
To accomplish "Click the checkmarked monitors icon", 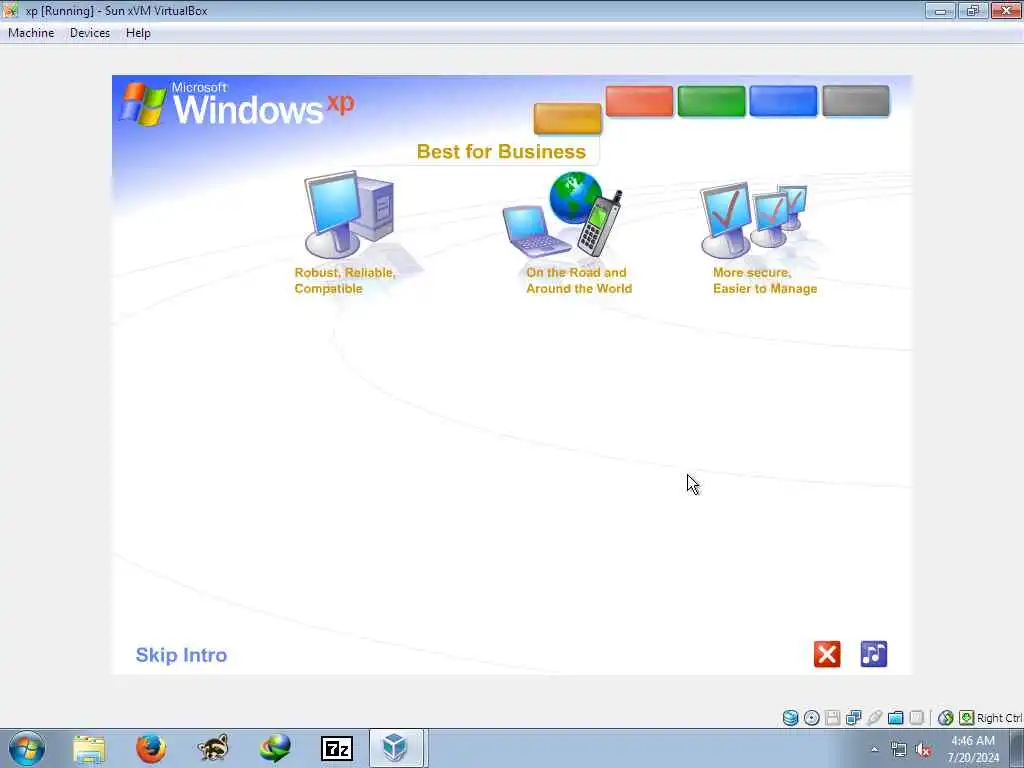I will point(753,220).
